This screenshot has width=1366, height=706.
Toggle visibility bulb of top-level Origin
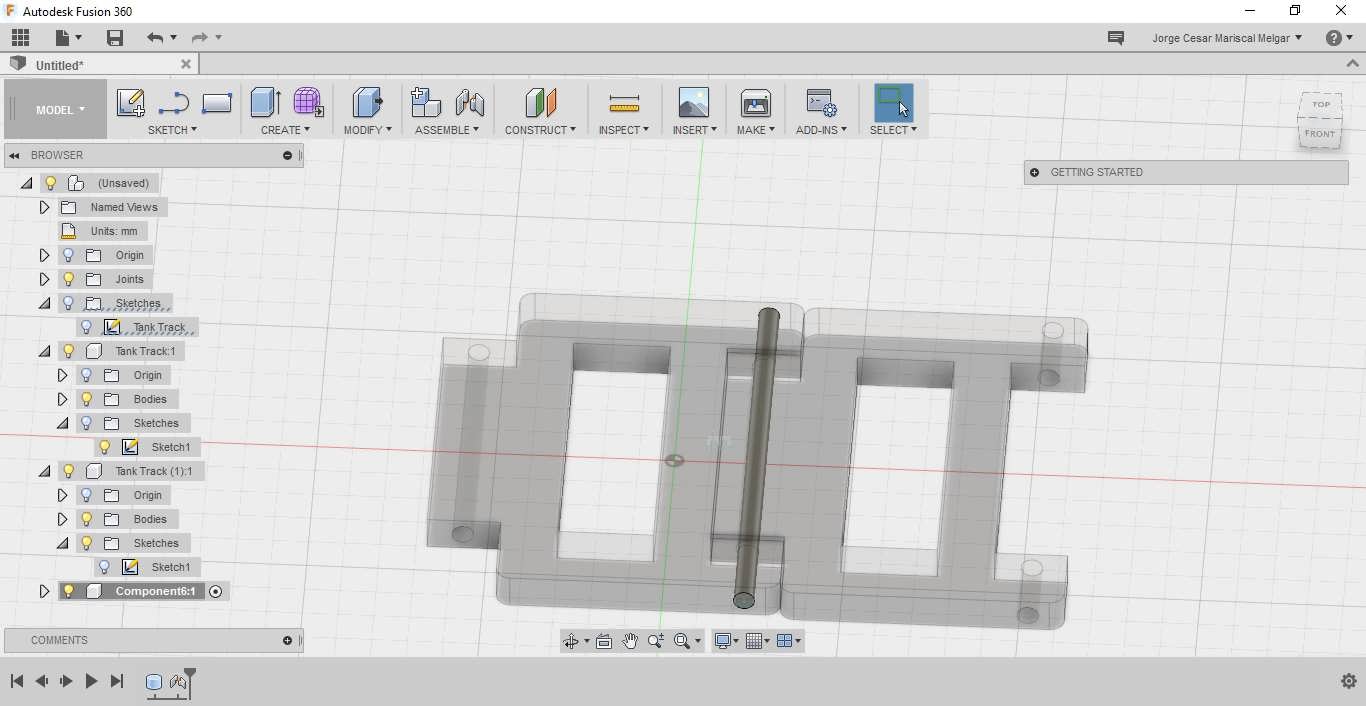coord(68,255)
